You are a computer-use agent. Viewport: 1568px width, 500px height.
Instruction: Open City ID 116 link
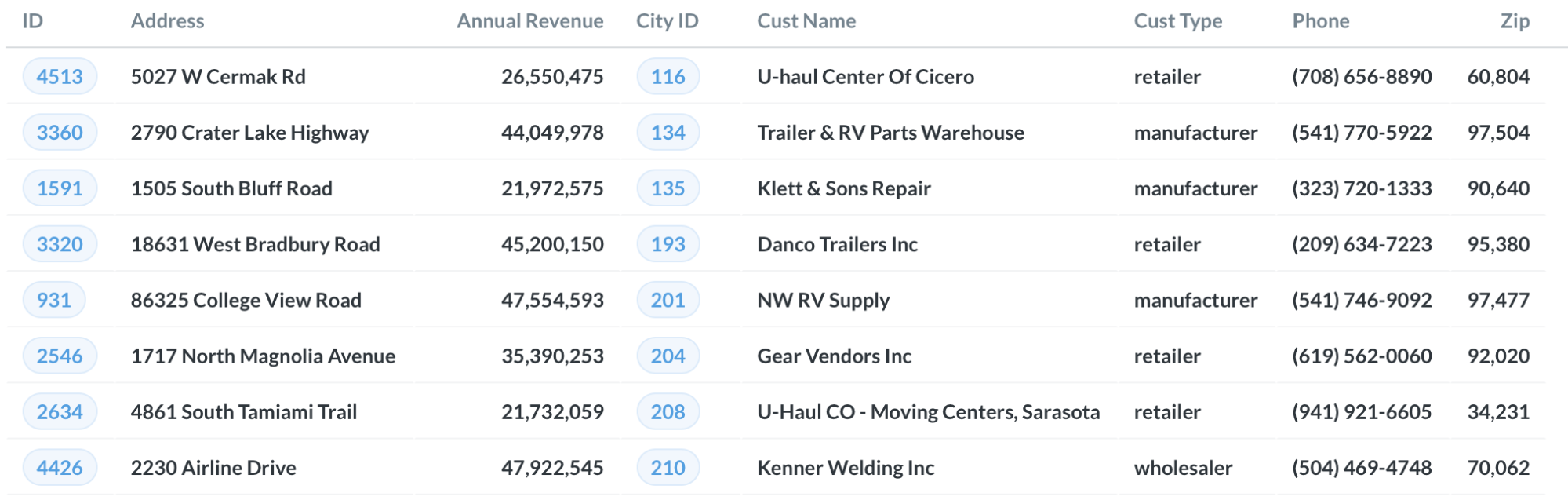[668, 77]
